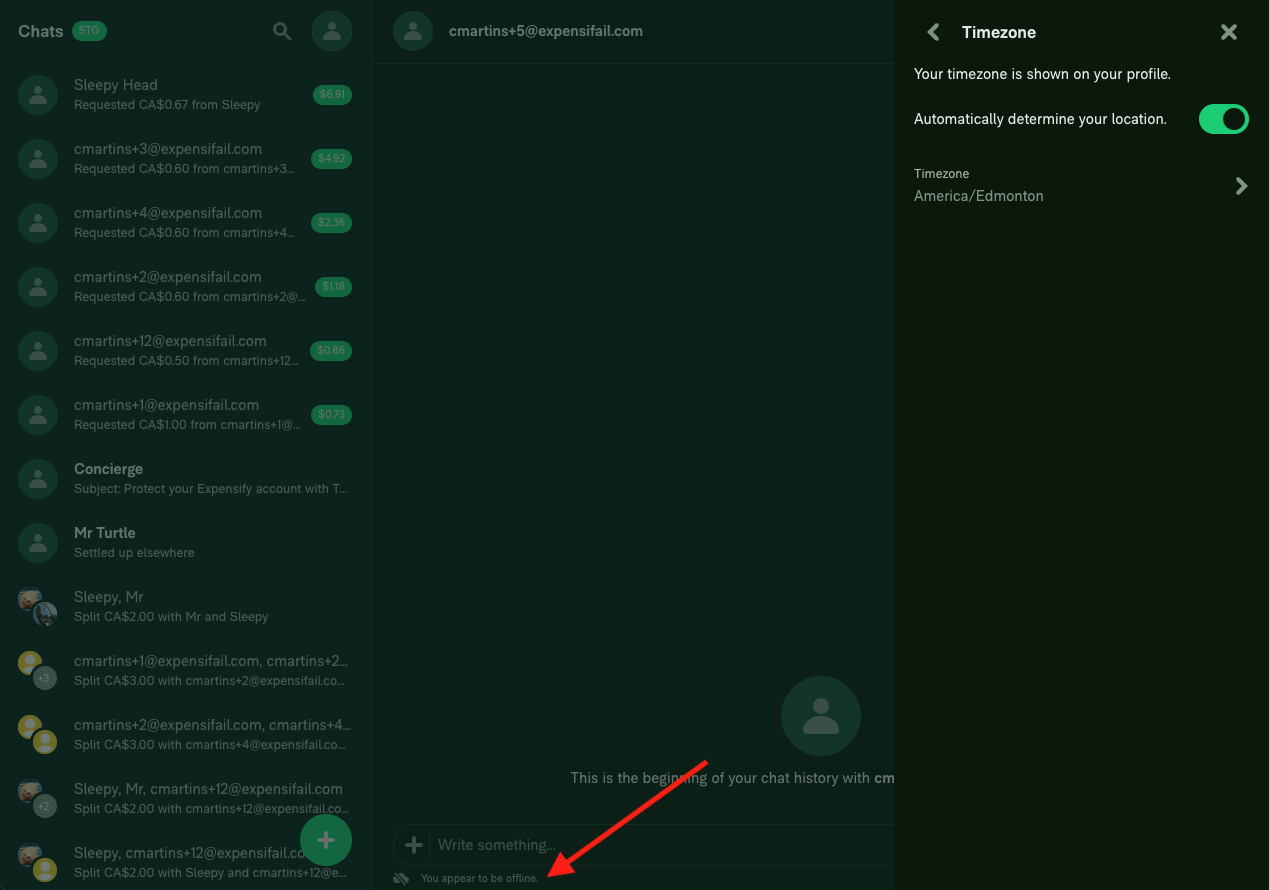
Task: Click the STG environment badge
Action: click(x=90, y=31)
